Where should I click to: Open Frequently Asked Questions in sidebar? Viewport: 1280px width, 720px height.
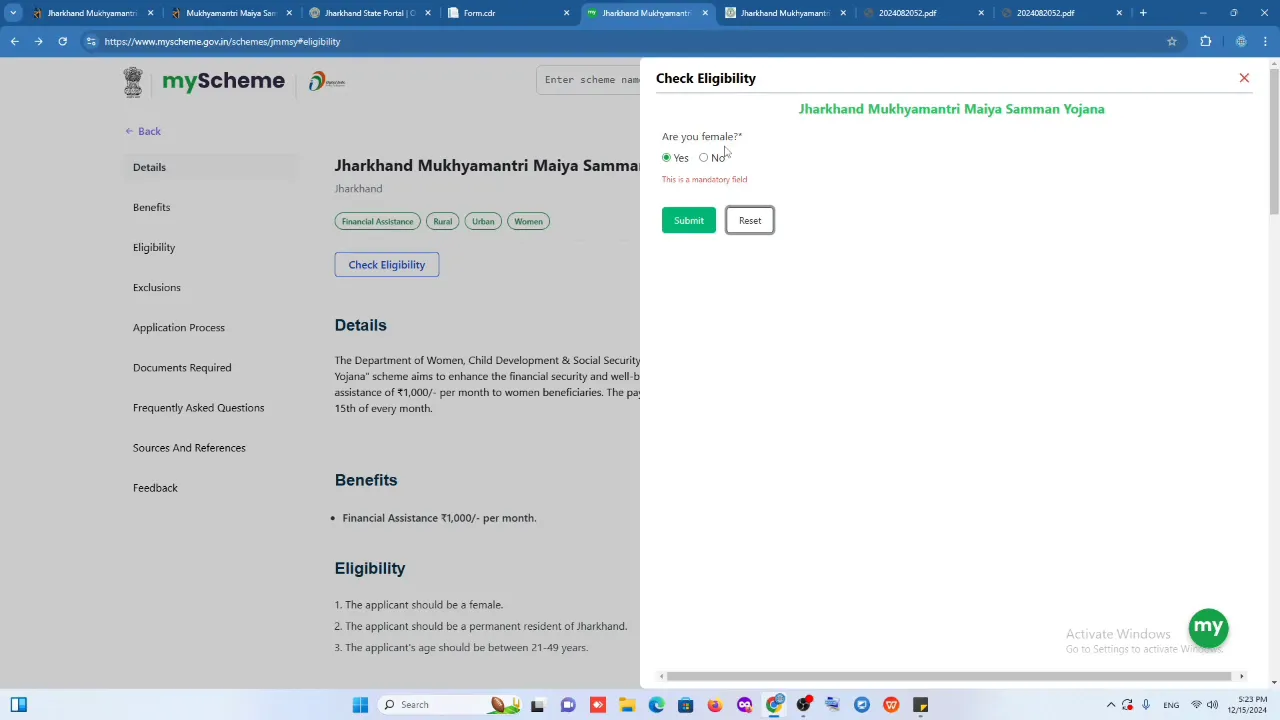click(199, 407)
